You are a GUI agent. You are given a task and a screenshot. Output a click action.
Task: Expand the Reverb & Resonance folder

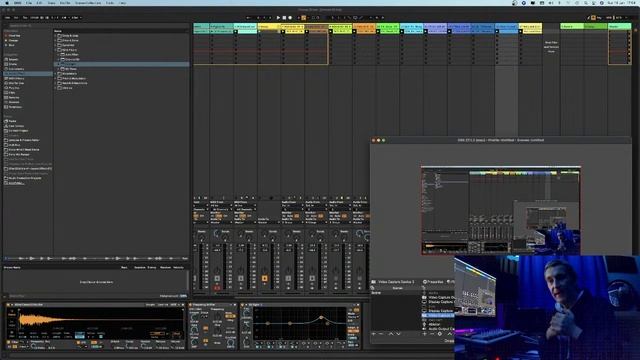(56, 83)
